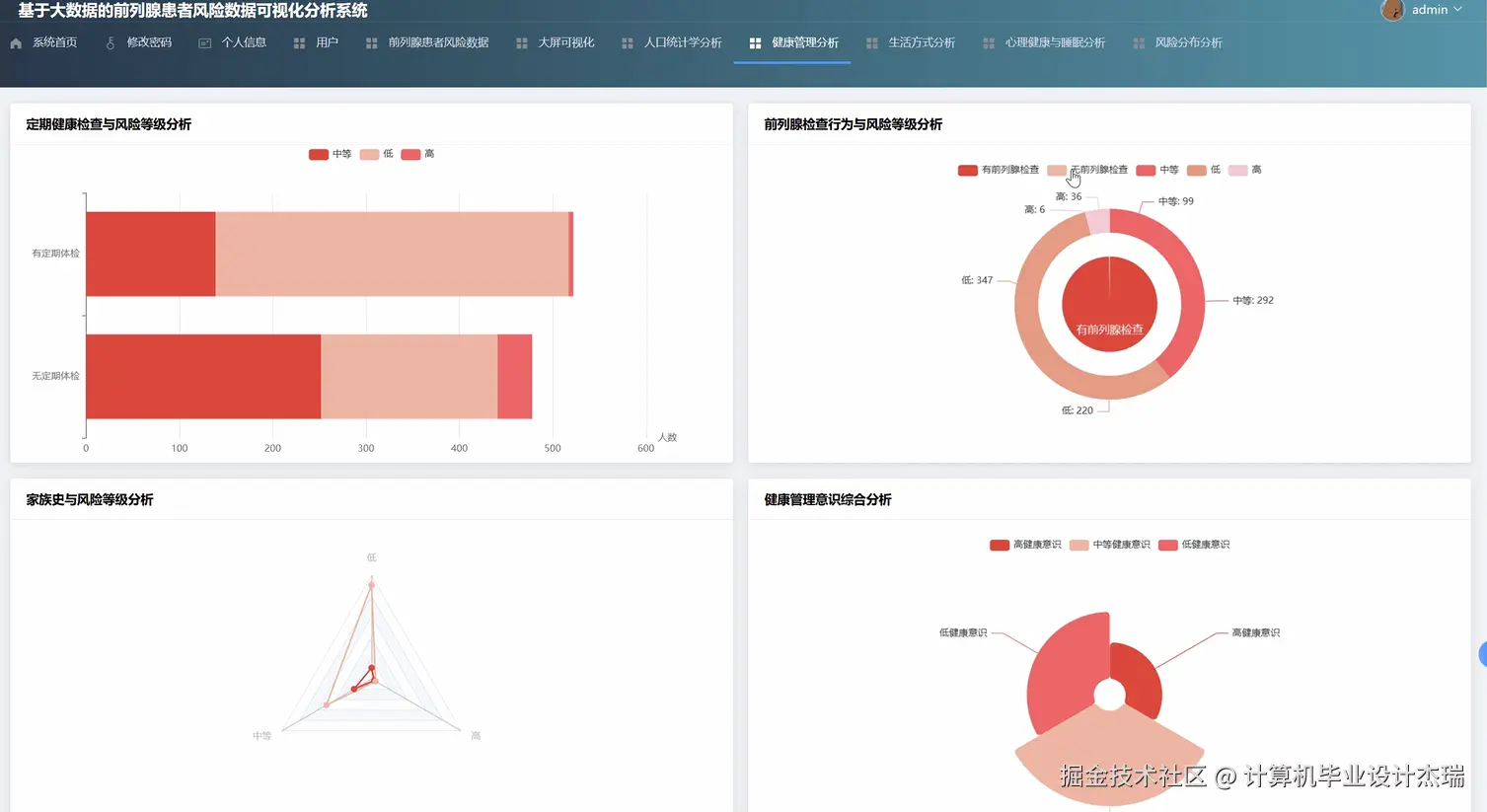Click the 有前列腺检查 center pie circle
Screen dimensions: 1487x812
click(x=1109, y=304)
